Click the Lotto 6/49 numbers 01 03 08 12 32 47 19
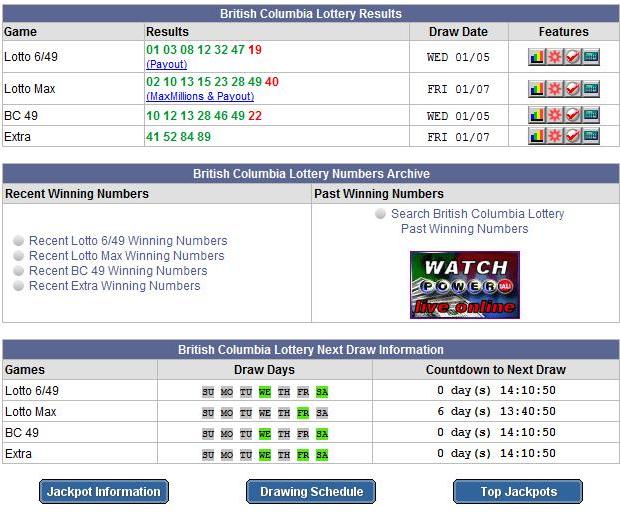 tap(204, 50)
